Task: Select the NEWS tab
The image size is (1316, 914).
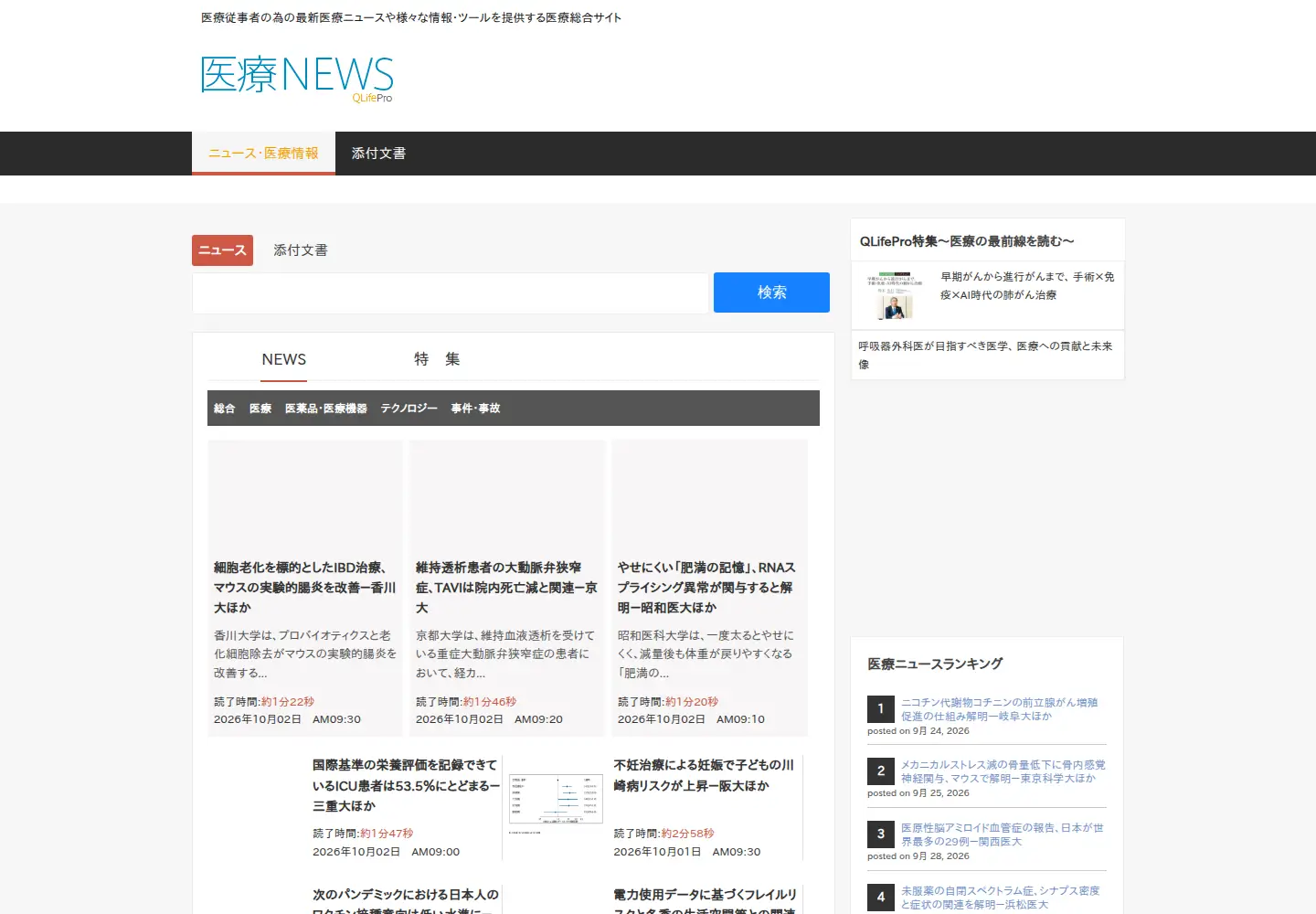Action: coord(284,360)
